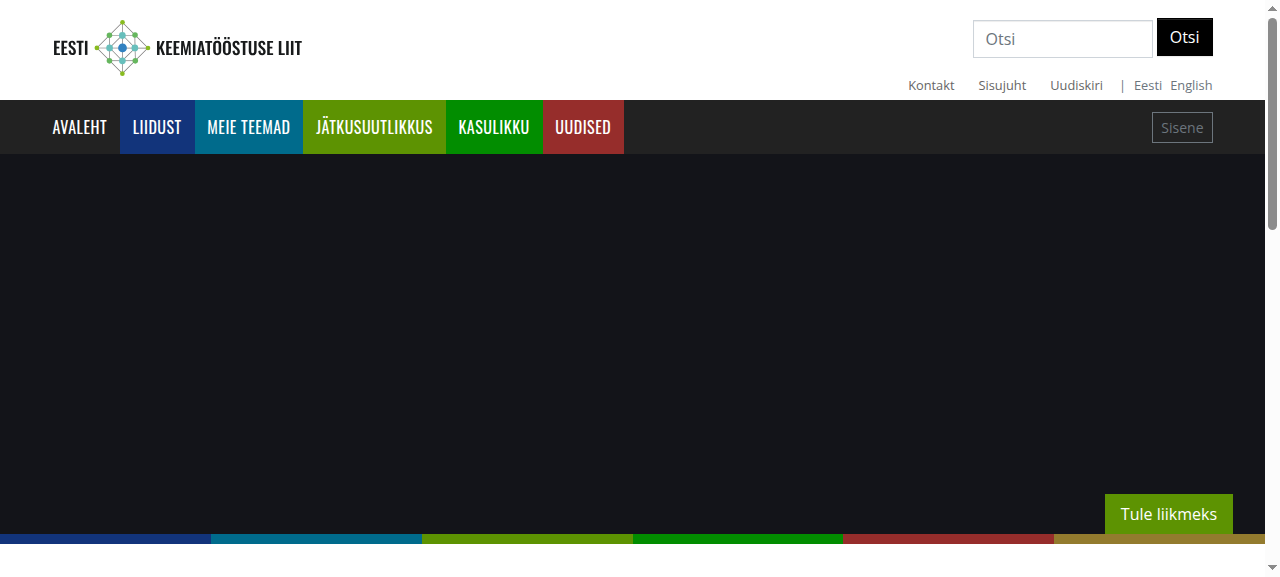Open the Jätkusuutlikkus menu item
Screen dimensions: 1280x577
[374, 127]
